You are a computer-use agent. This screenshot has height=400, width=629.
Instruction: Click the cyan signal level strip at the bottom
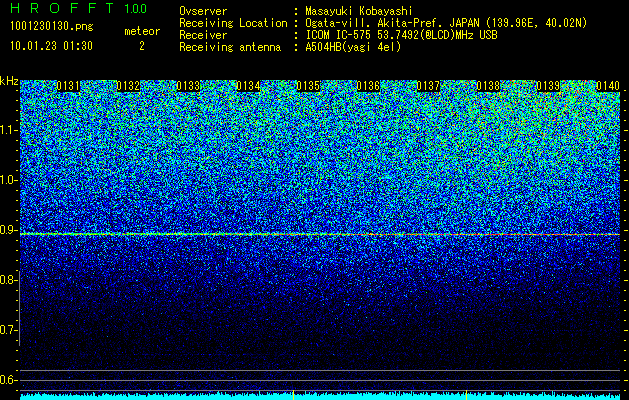(x=320, y=396)
